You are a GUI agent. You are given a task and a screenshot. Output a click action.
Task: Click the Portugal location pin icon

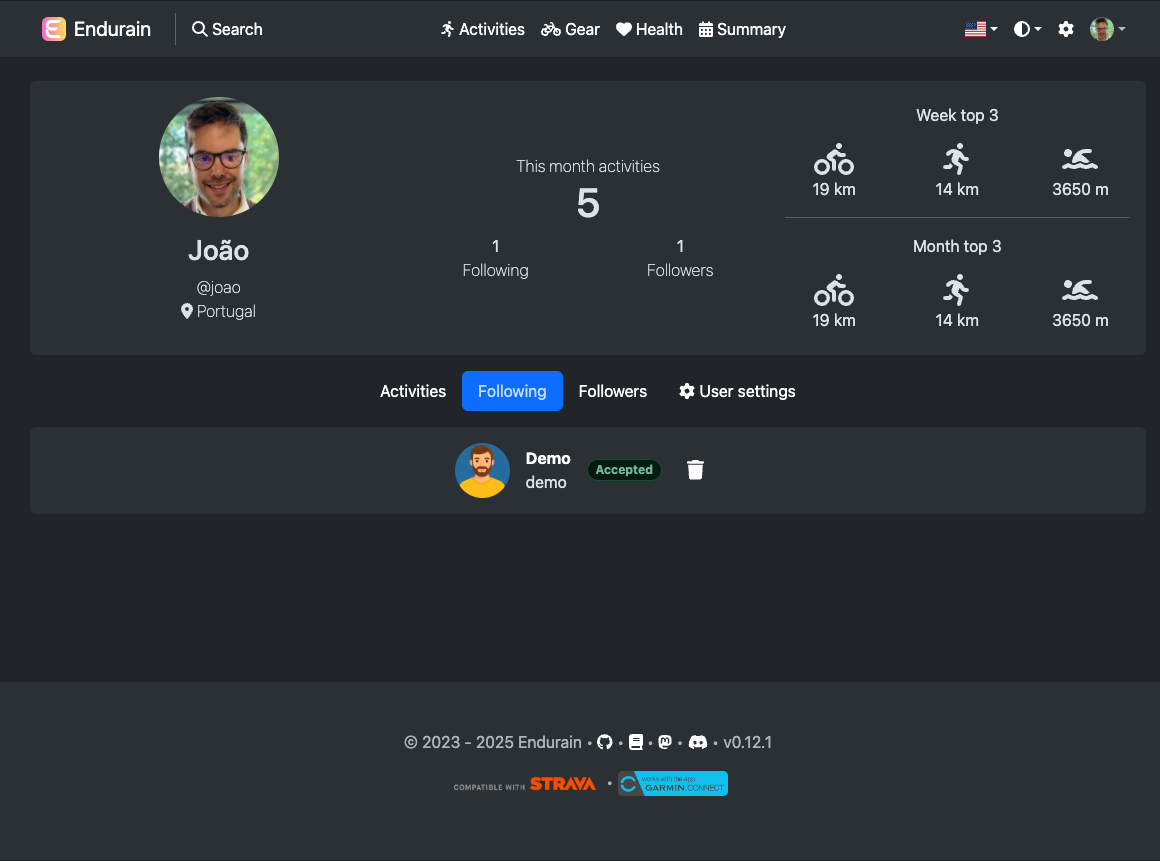click(x=186, y=311)
